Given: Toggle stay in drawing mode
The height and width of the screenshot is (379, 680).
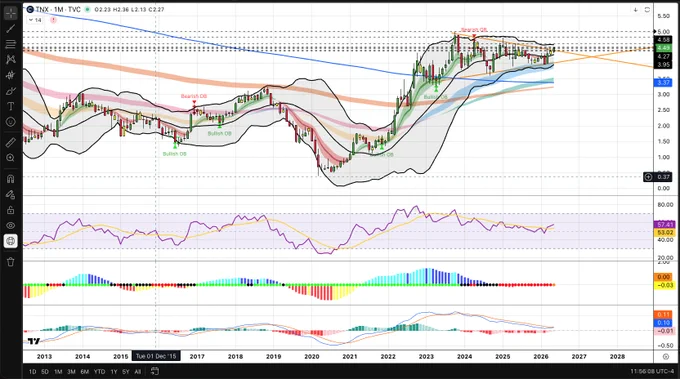Looking at the screenshot, I should (10, 194).
